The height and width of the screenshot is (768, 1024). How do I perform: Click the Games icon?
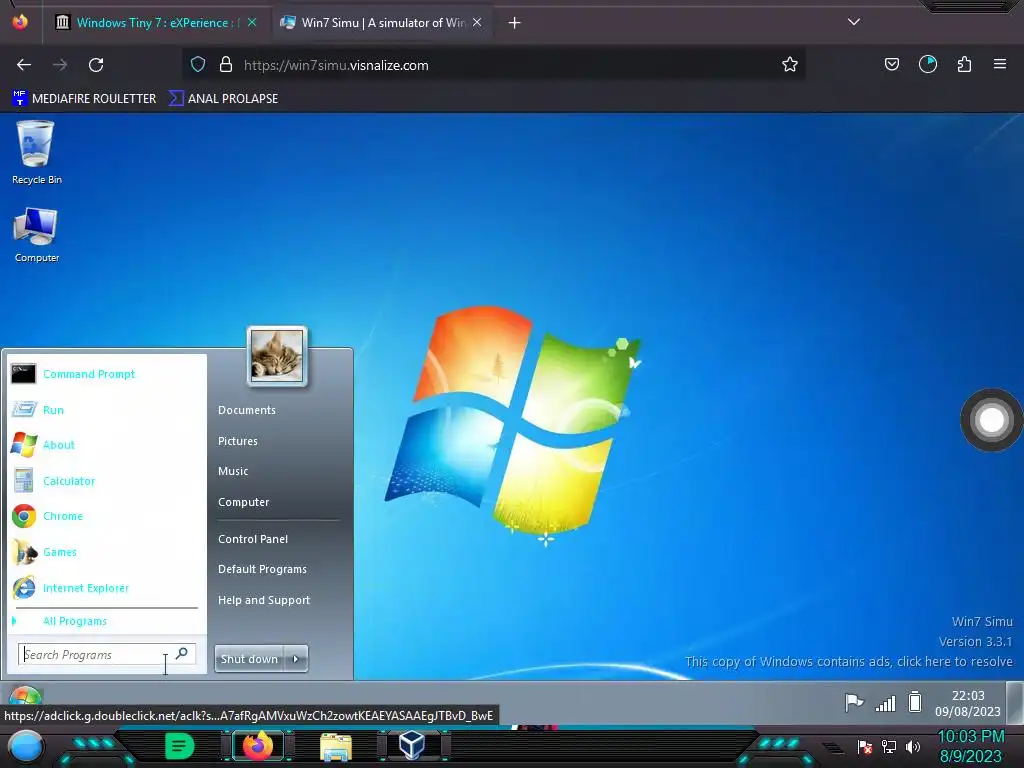(x=25, y=552)
